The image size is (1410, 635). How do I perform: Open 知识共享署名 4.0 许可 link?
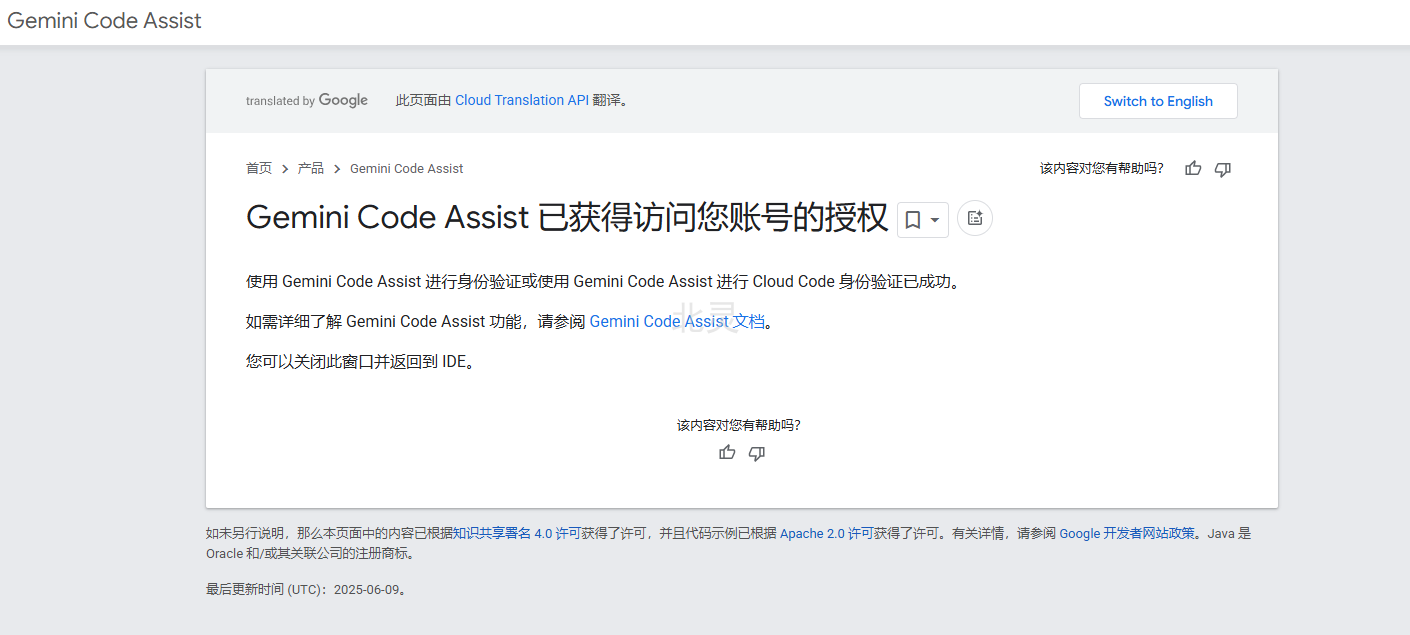(x=516, y=534)
